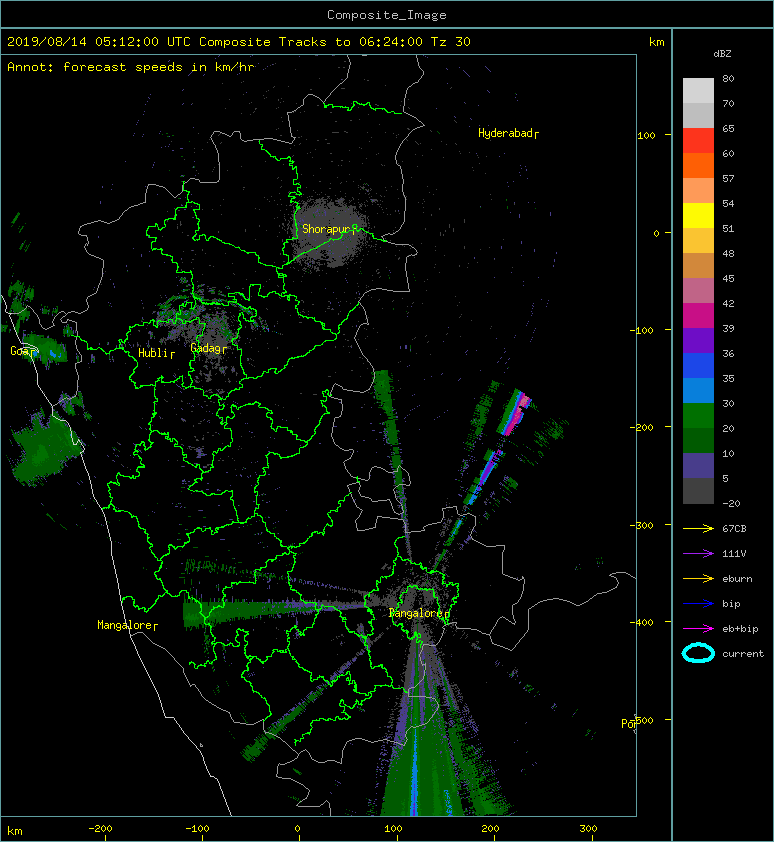Click the cyan ellipse 'current' legend icon
This screenshot has height=842, width=774.
[698, 654]
